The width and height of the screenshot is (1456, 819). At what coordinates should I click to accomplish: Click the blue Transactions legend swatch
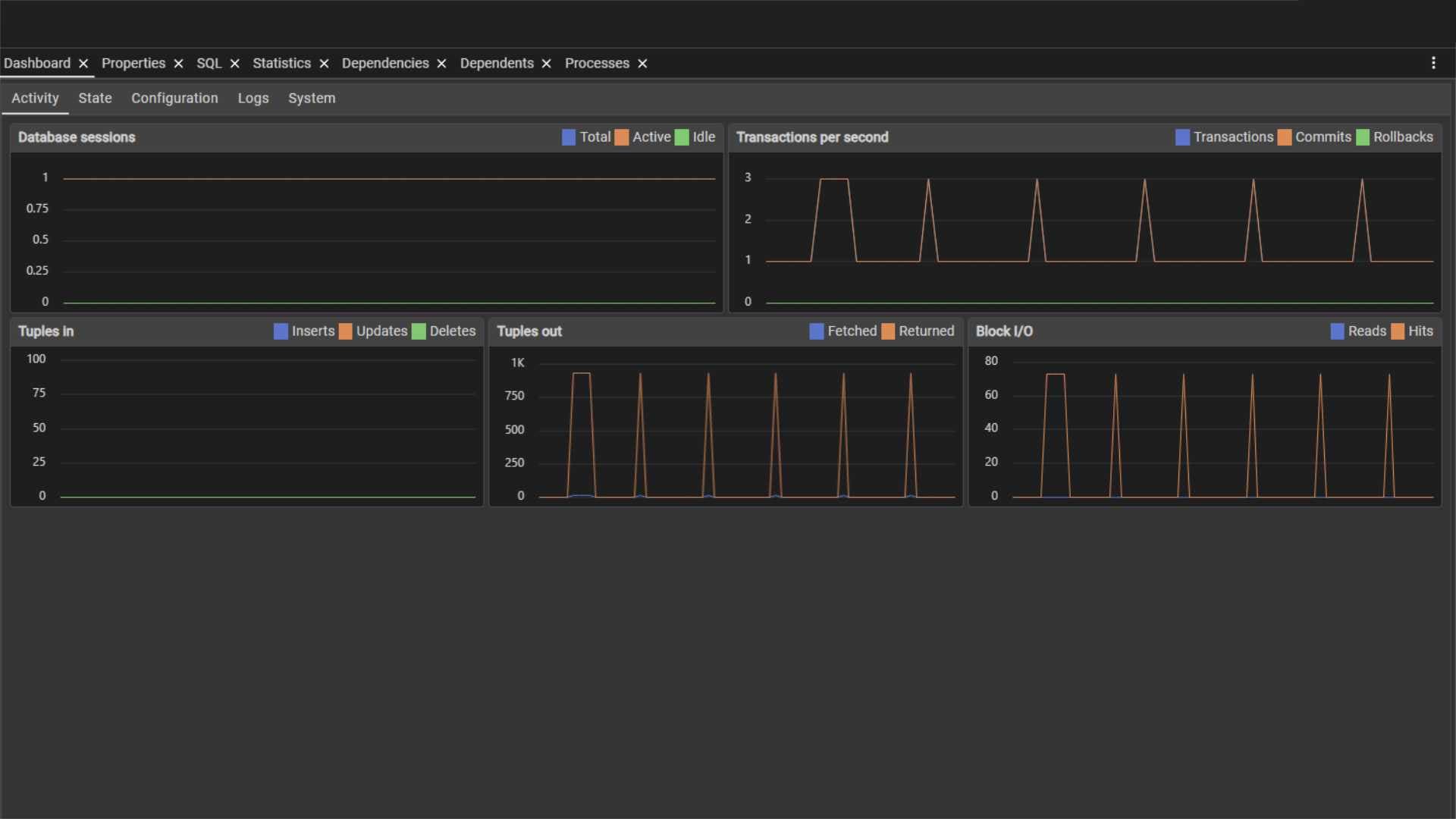[1182, 137]
